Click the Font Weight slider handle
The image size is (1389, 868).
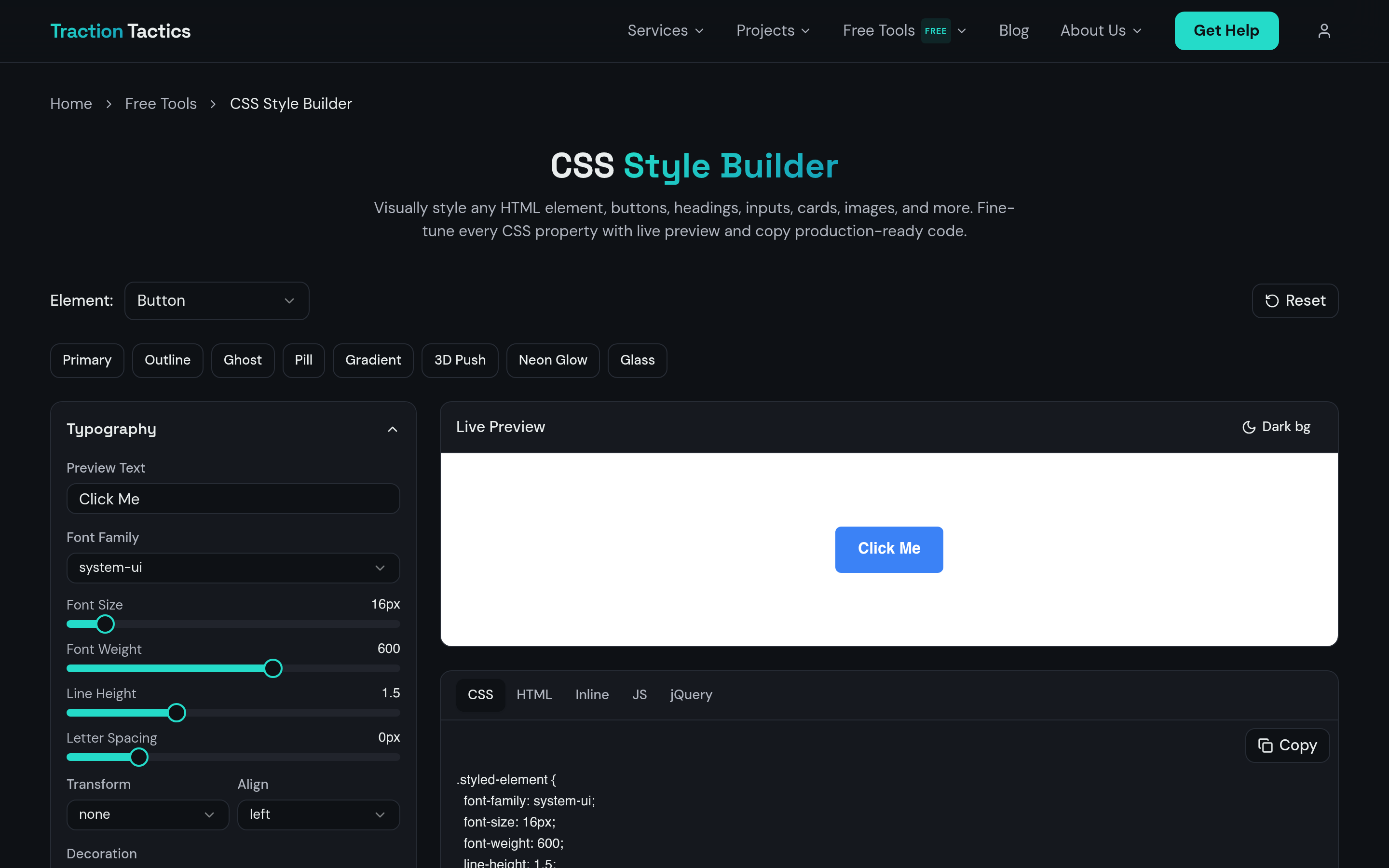tap(273, 668)
